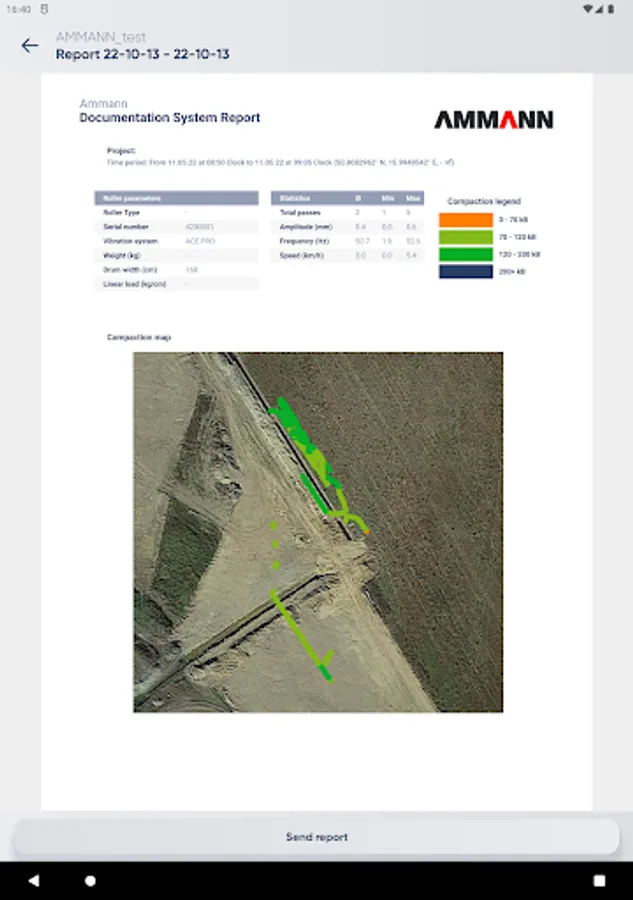633x900 pixels.
Task: Tap the 'Amplitude (mm)' statistics row
Action: [x=347, y=227]
